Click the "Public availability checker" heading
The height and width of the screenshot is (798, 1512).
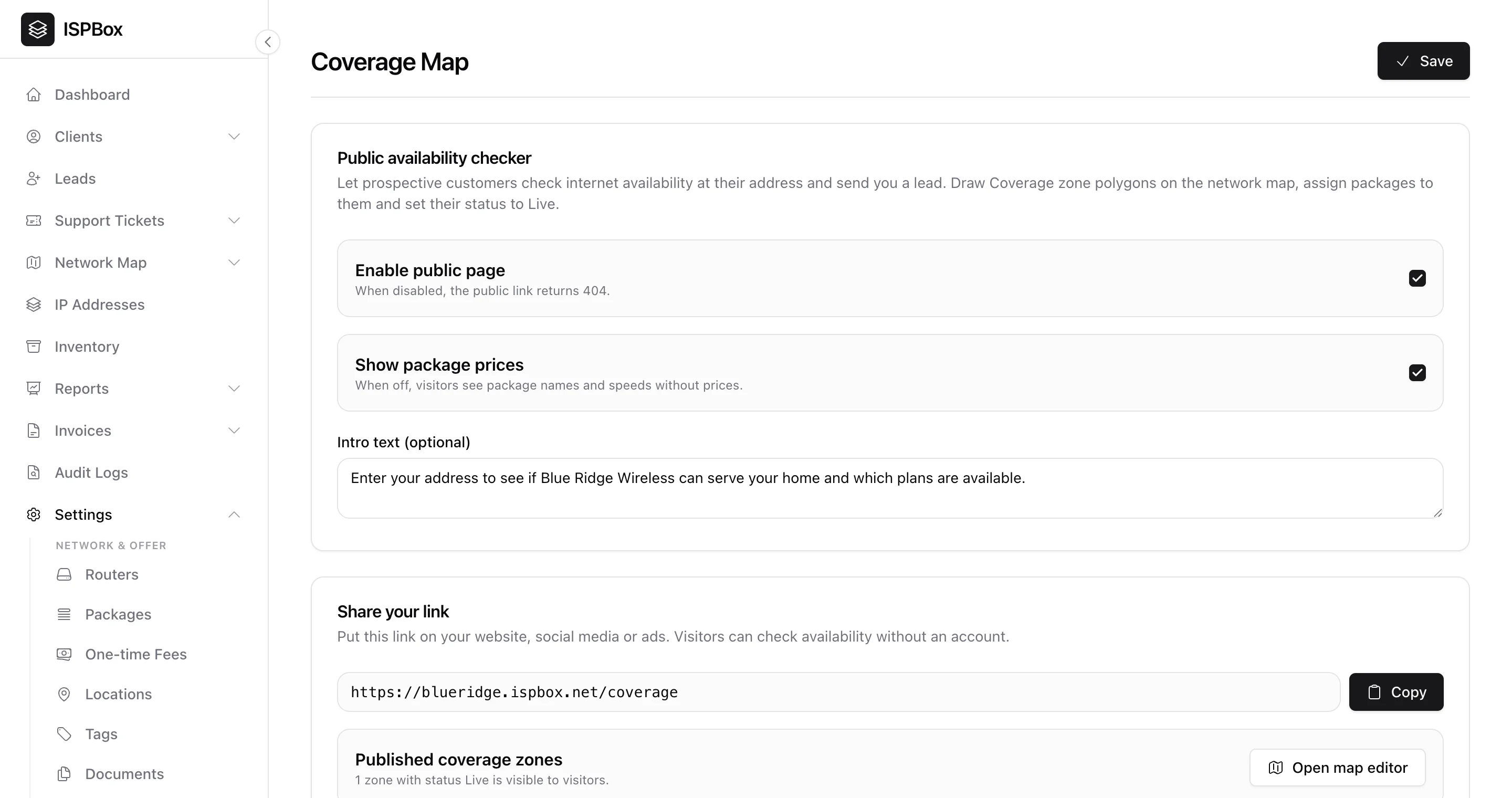[434, 158]
